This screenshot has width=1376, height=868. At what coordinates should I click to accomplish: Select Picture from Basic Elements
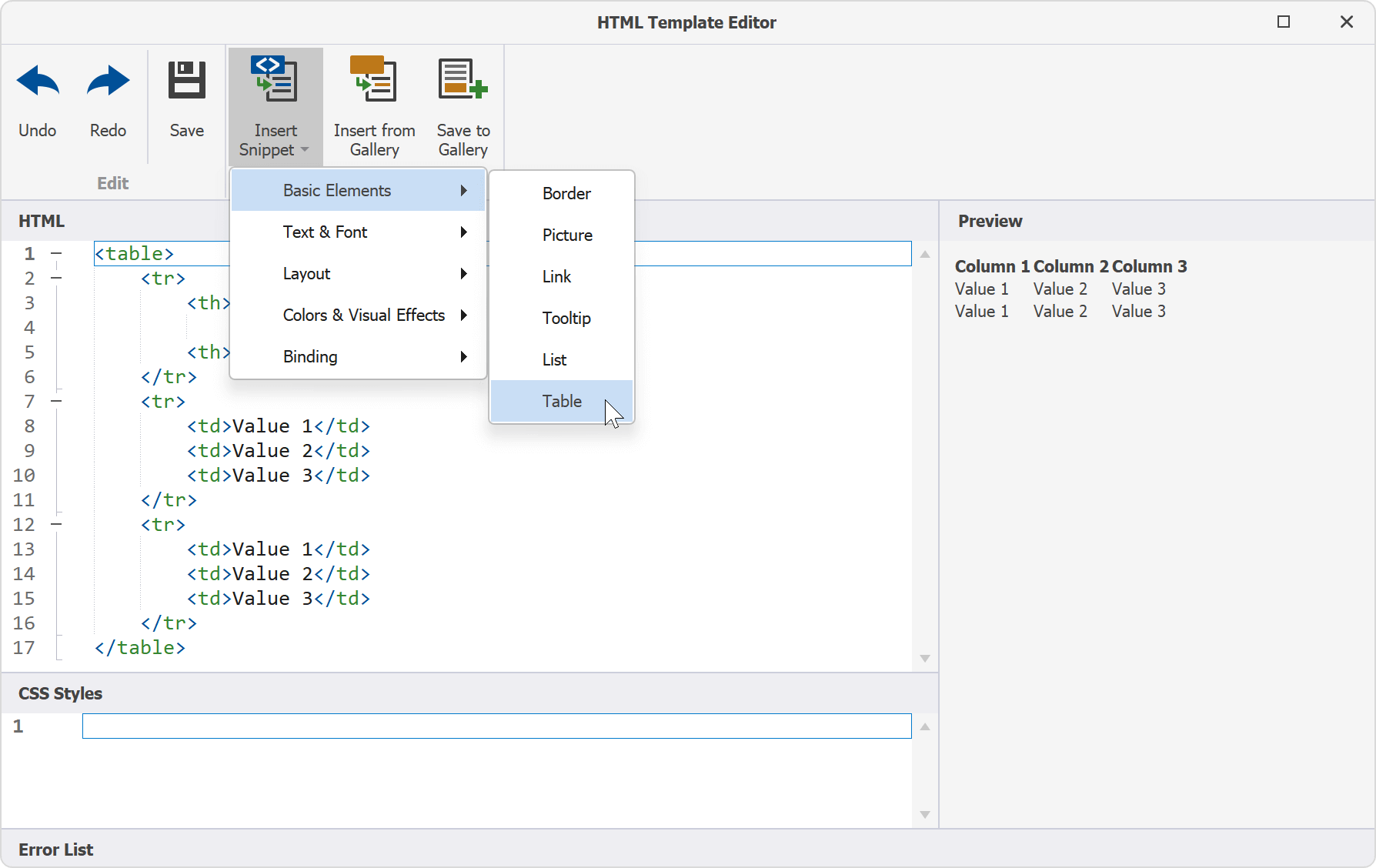tap(567, 235)
